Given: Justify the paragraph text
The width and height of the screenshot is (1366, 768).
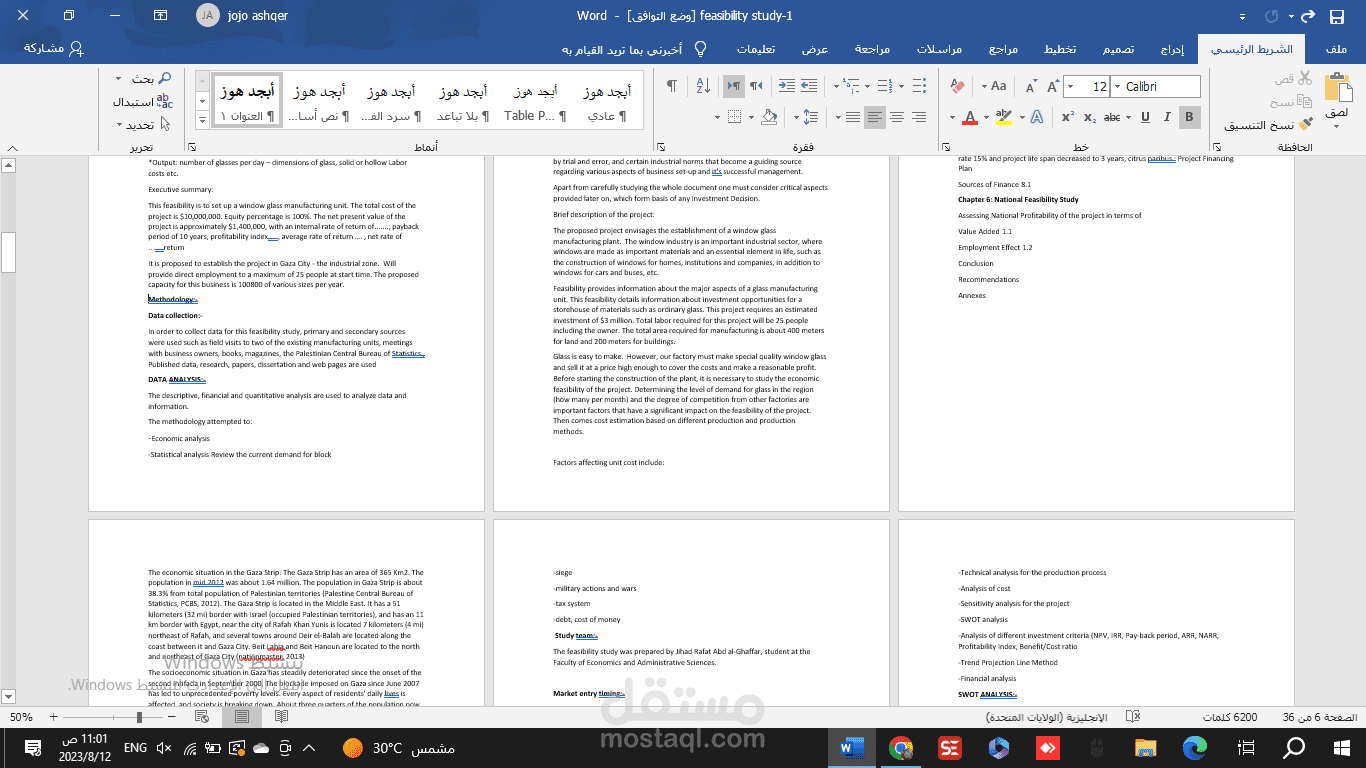Looking at the screenshot, I should [x=853, y=117].
